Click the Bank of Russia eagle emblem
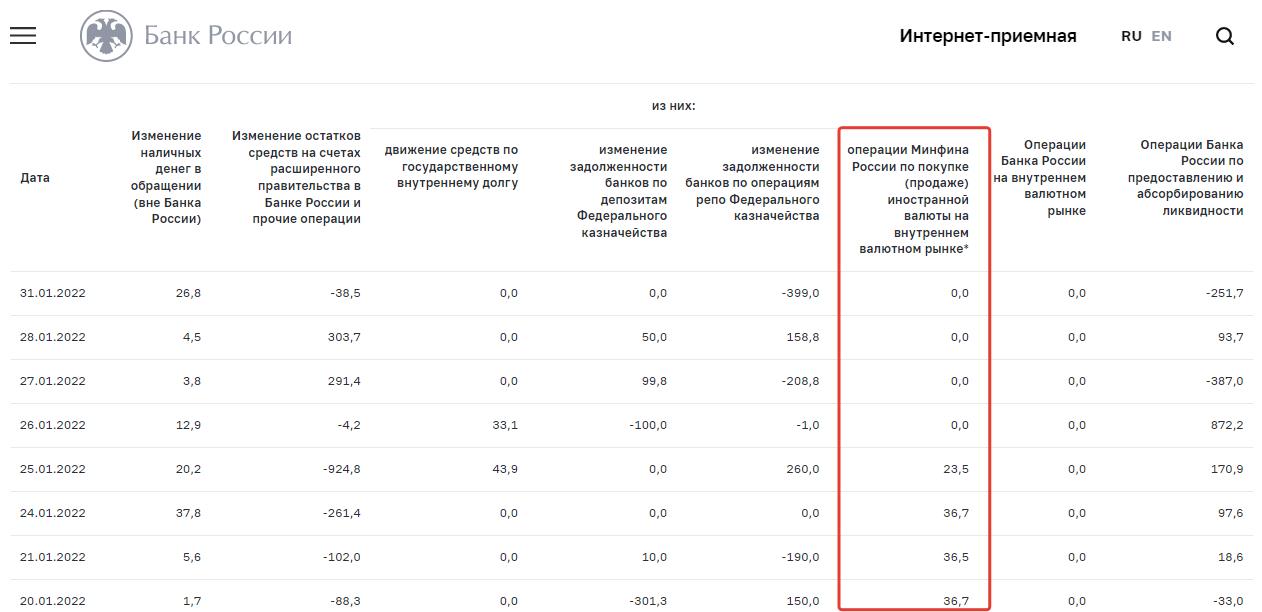This screenshot has width=1262, height=612. click(x=105, y=37)
